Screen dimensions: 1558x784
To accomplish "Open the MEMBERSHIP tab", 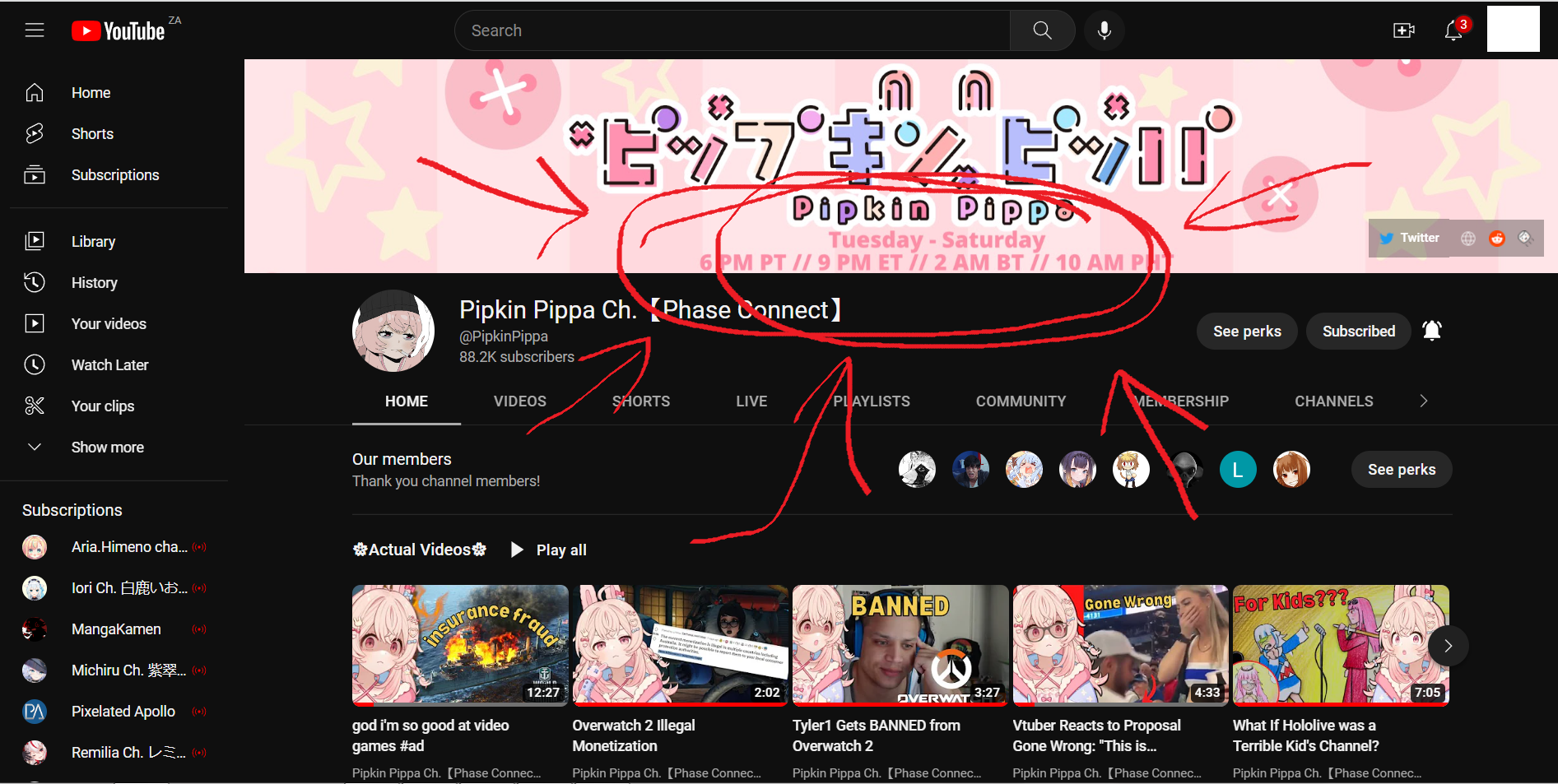I will point(1180,401).
